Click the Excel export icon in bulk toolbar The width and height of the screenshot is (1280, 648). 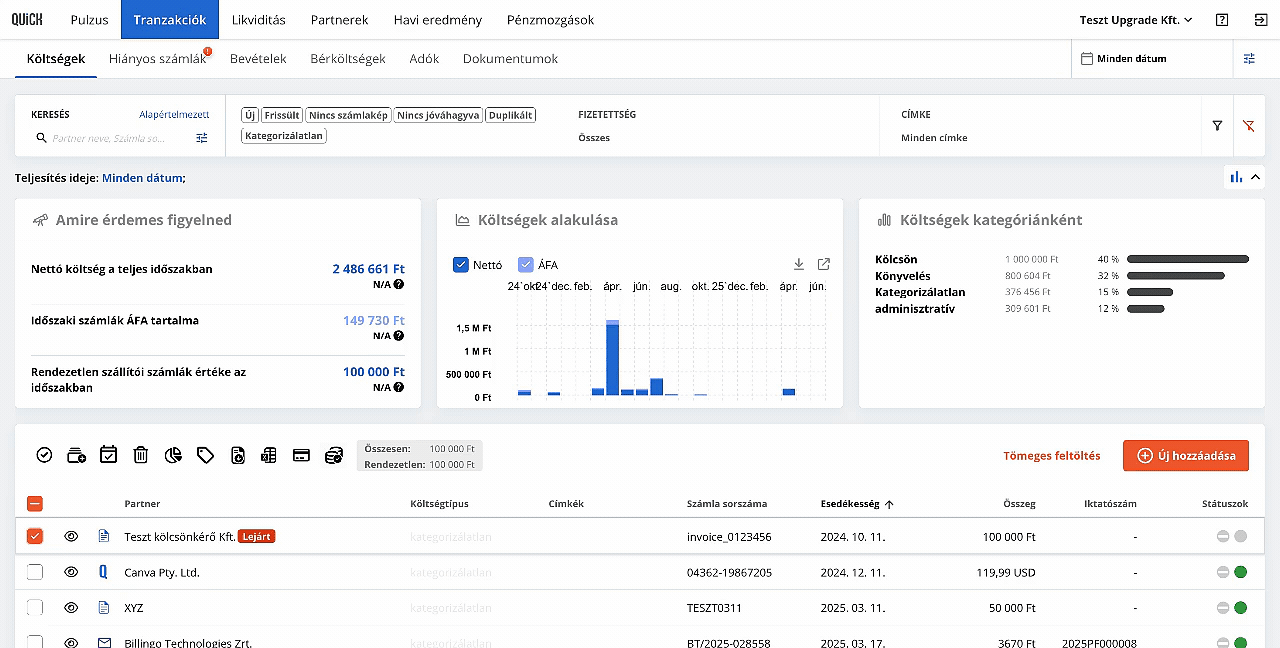coord(268,455)
